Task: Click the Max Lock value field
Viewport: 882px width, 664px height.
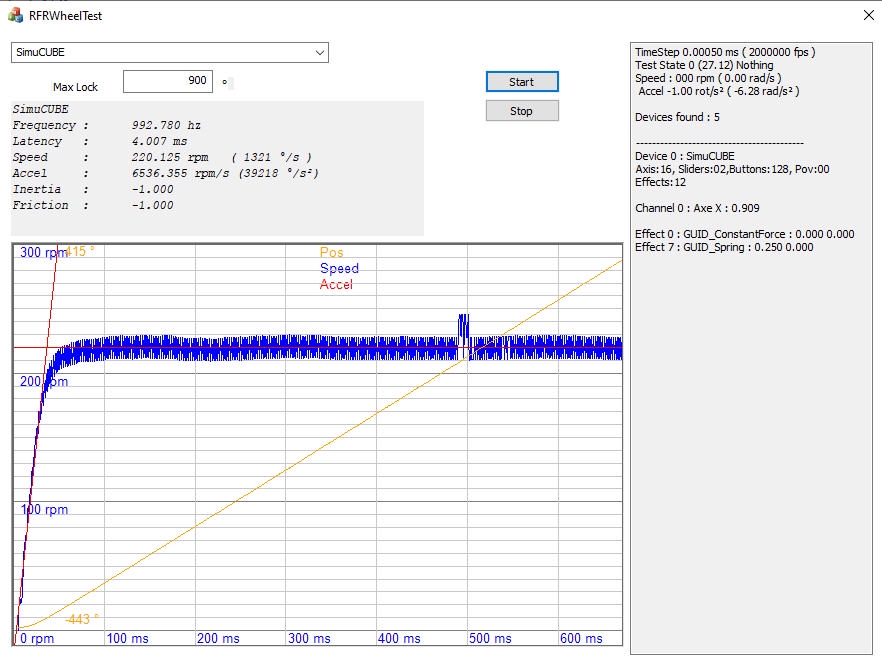Action: (x=168, y=80)
